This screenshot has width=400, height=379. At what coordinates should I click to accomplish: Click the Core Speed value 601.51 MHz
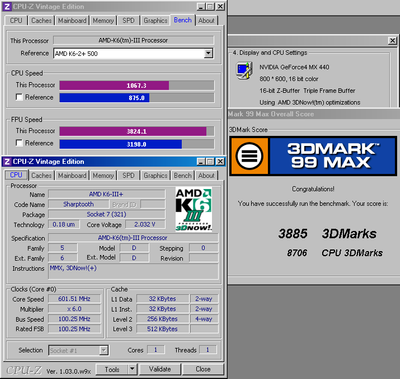coord(74,299)
